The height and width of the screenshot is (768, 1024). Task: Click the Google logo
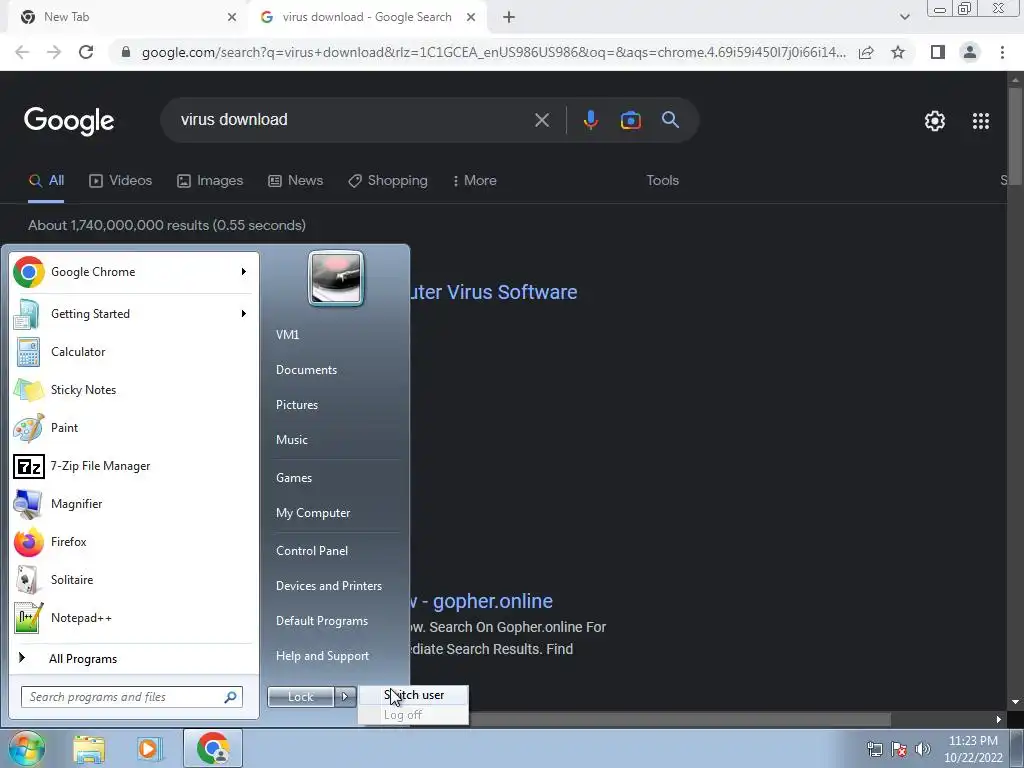[x=69, y=121]
